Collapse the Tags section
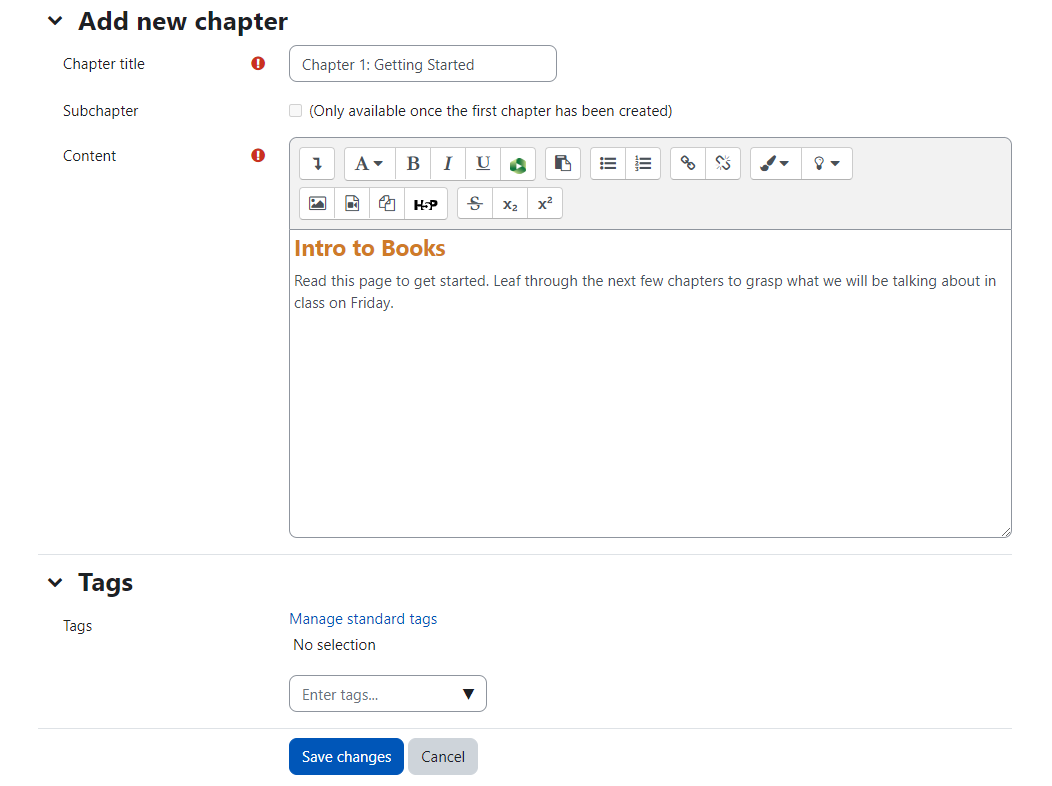Image resolution: width=1052 pixels, height=786 pixels. pyautogui.click(x=55, y=583)
